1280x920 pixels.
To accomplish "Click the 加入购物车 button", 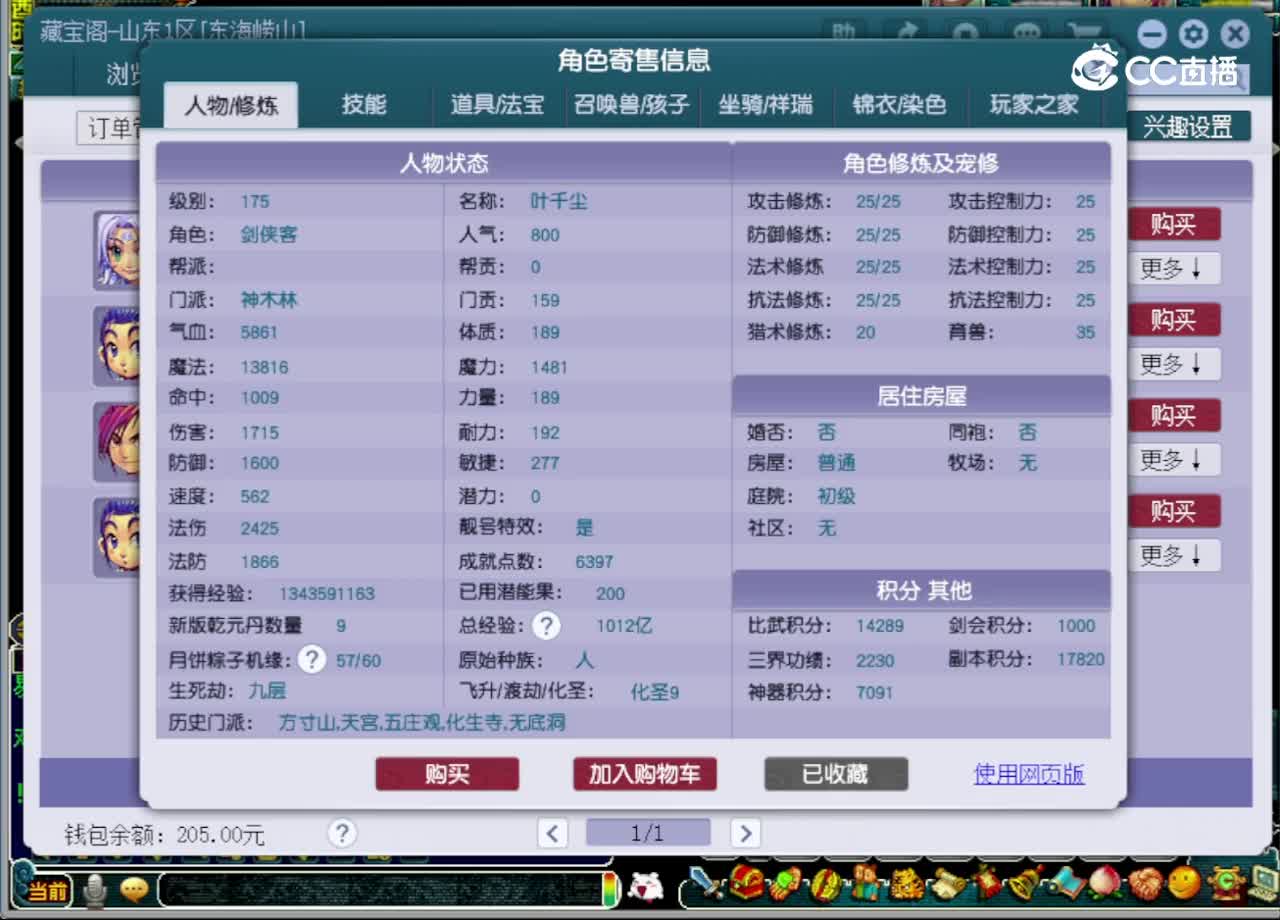I will click(x=645, y=774).
